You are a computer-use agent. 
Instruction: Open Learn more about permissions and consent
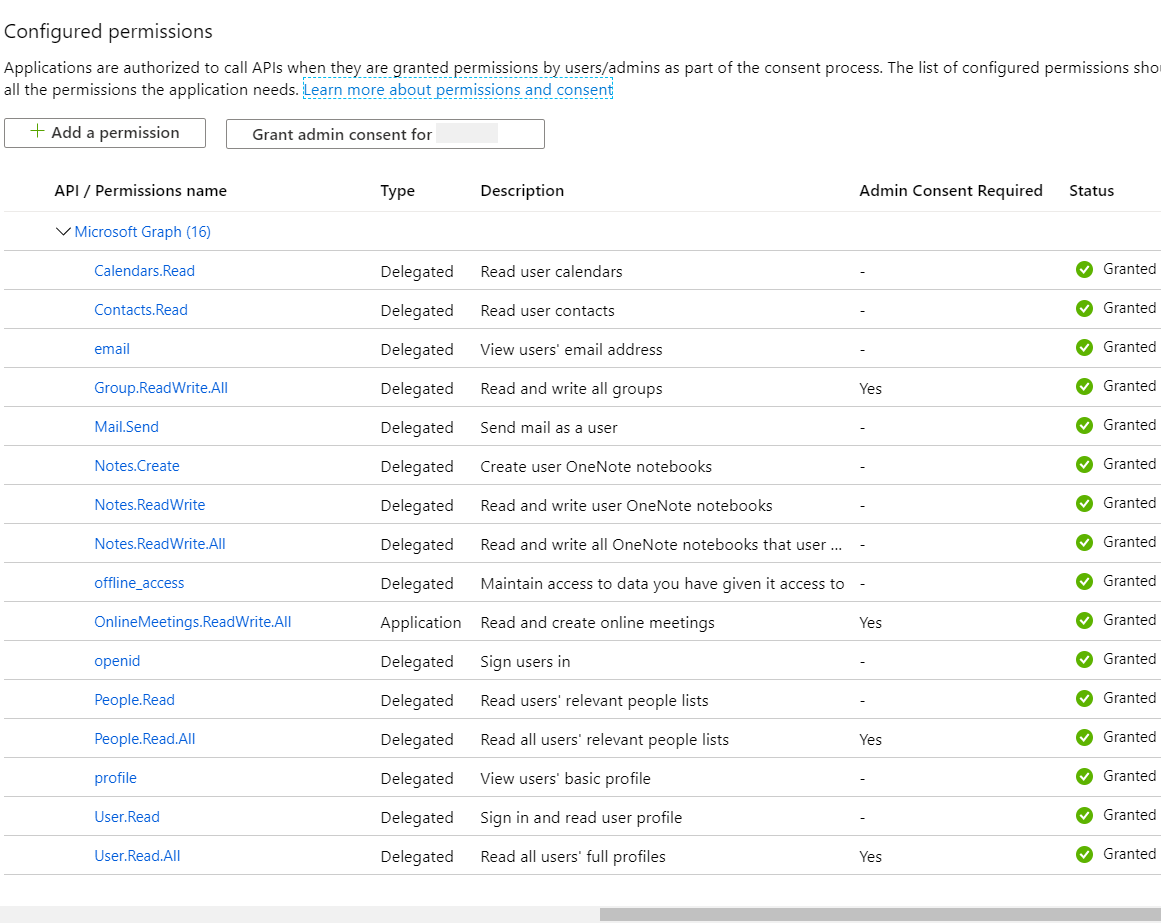[458, 90]
